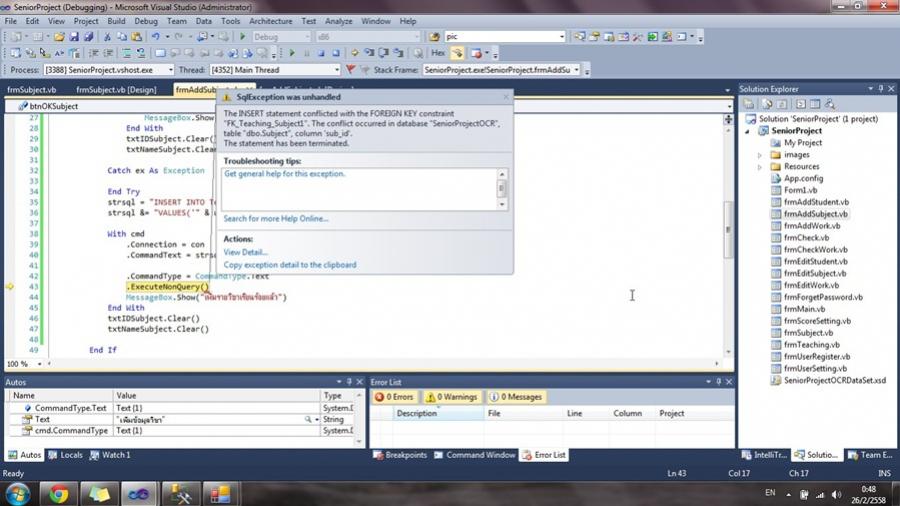This screenshot has width=900, height=506.
Task: Toggle auto-hide pin of Solution Explorer
Action: [x=881, y=89]
